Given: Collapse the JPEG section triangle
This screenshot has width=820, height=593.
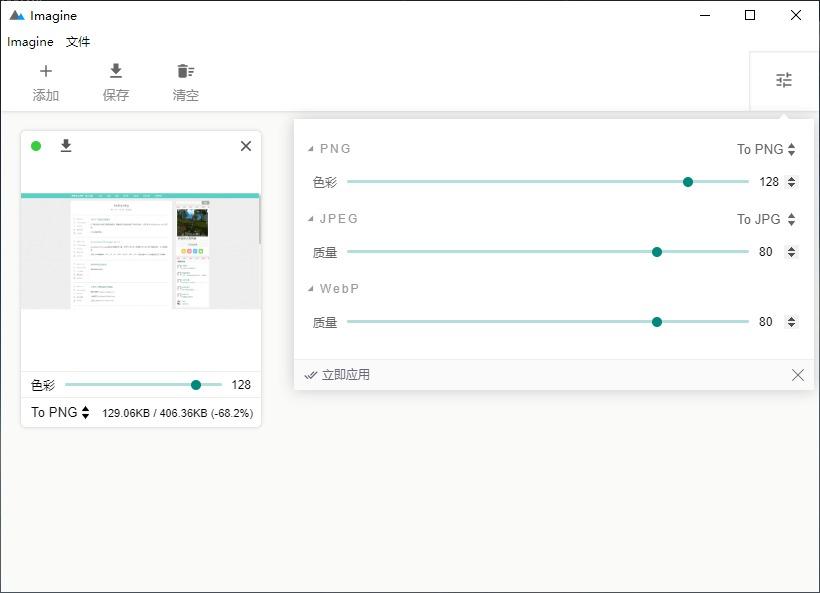Looking at the screenshot, I should (x=311, y=219).
